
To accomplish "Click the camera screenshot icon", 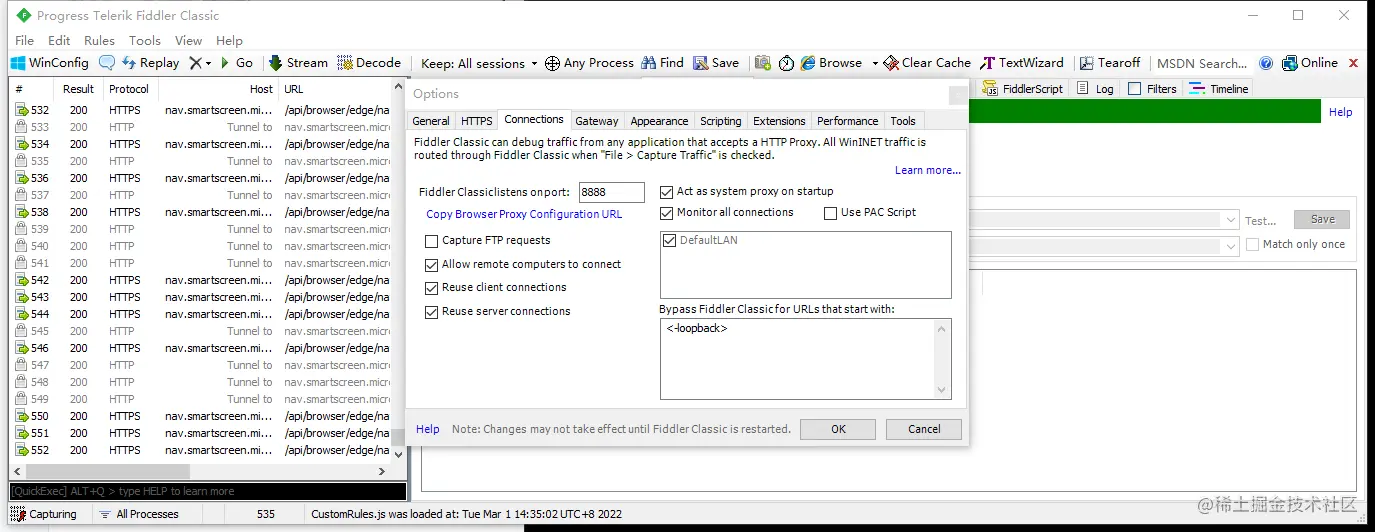I will [763, 62].
